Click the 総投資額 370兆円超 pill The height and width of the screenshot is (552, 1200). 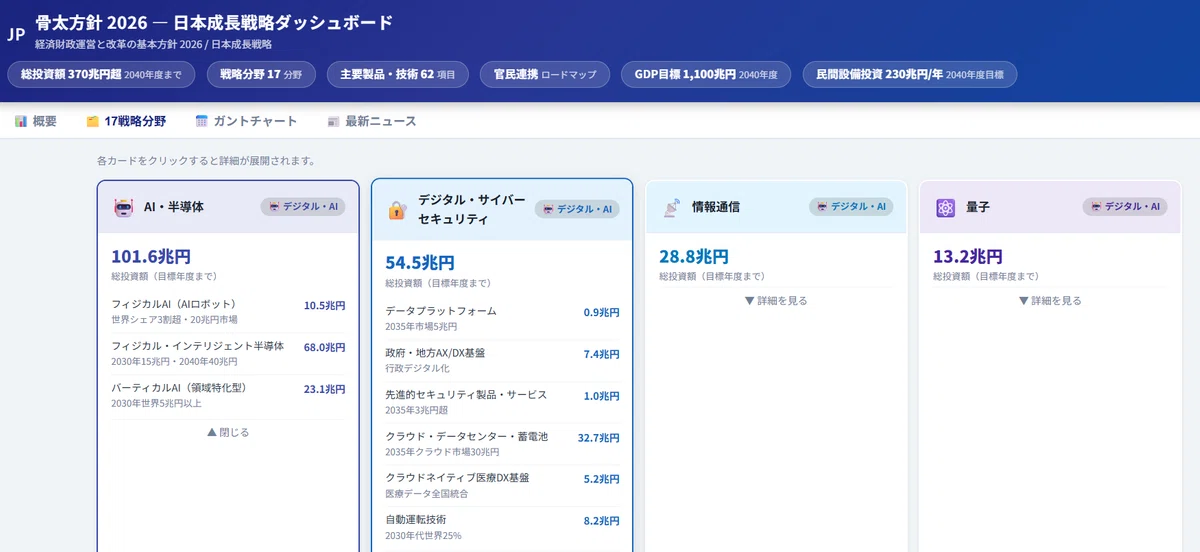coord(101,74)
